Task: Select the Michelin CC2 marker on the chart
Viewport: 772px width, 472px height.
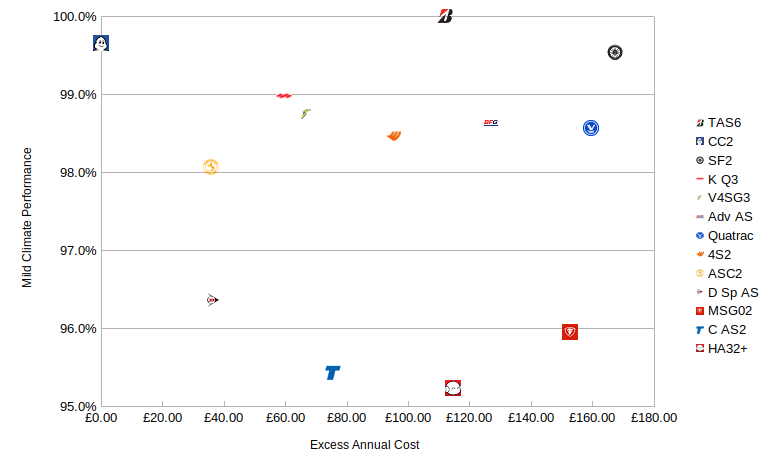Action: pyautogui.click(x=101, y=43)
